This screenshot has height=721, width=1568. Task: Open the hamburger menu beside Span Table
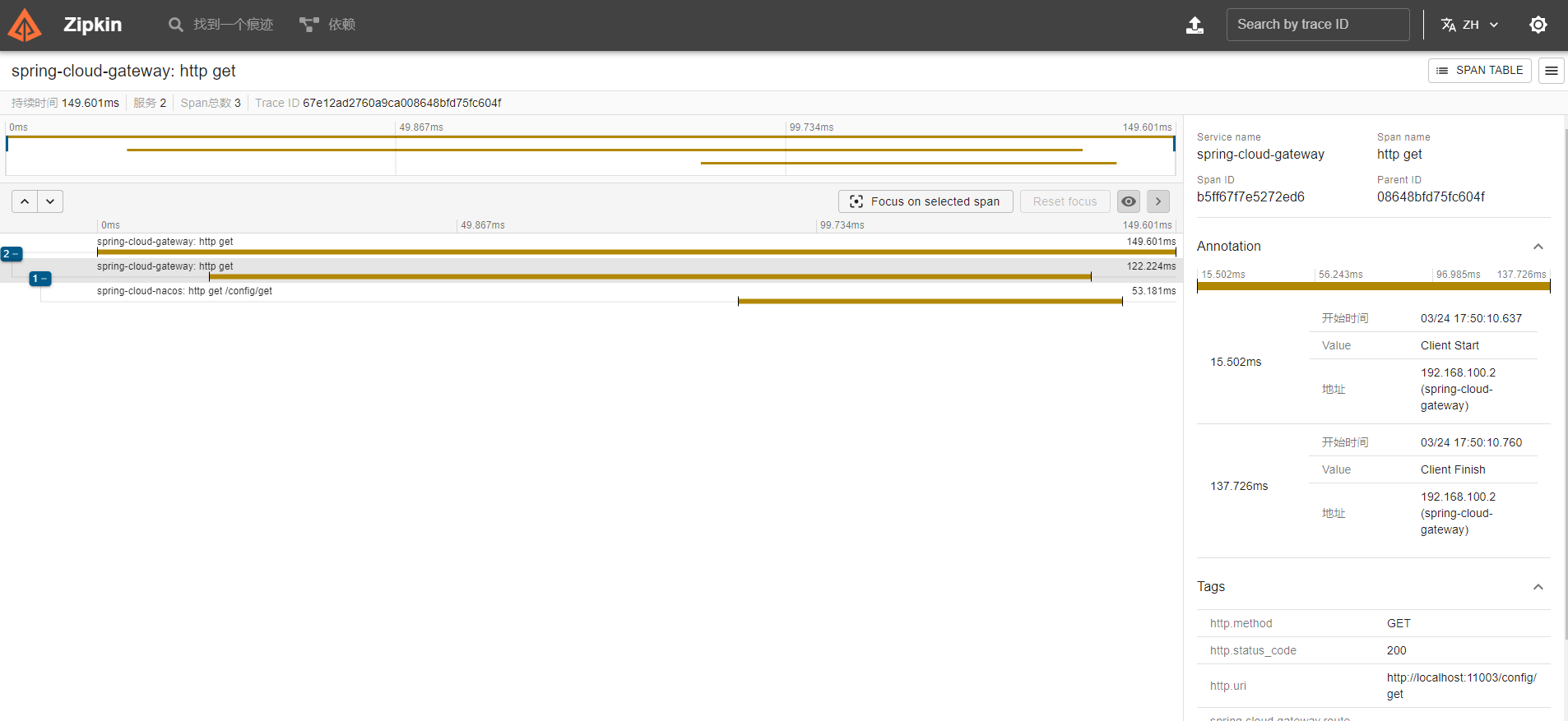click(1551, 71)
